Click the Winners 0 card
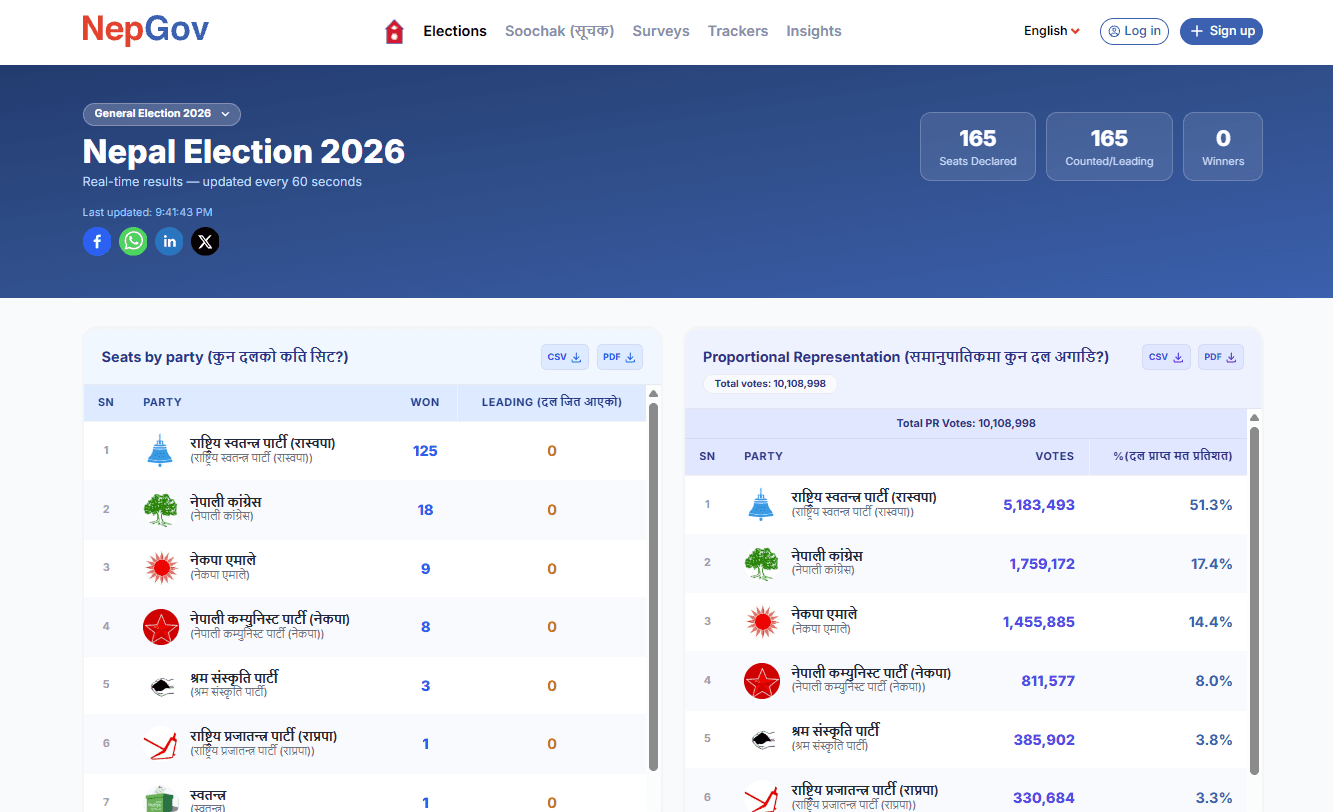The height and width of the screenshot is (812, 1333). coord(1223,146)
